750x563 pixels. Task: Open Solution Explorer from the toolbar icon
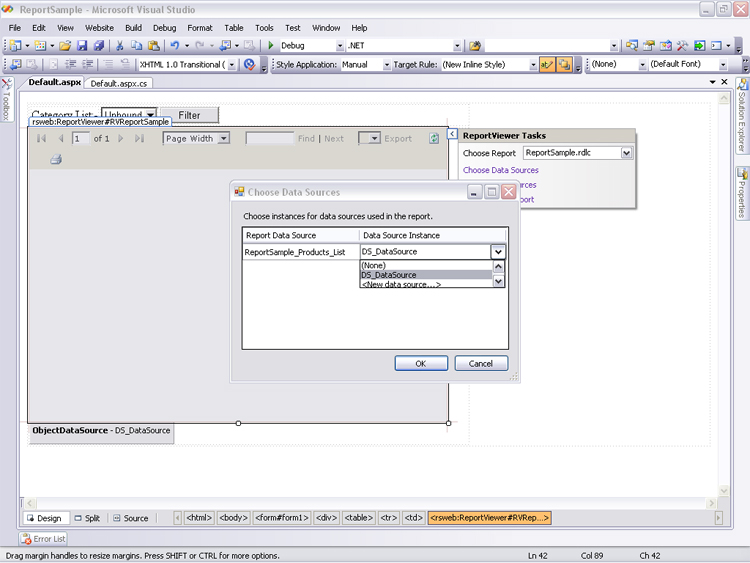pos(632,45)
